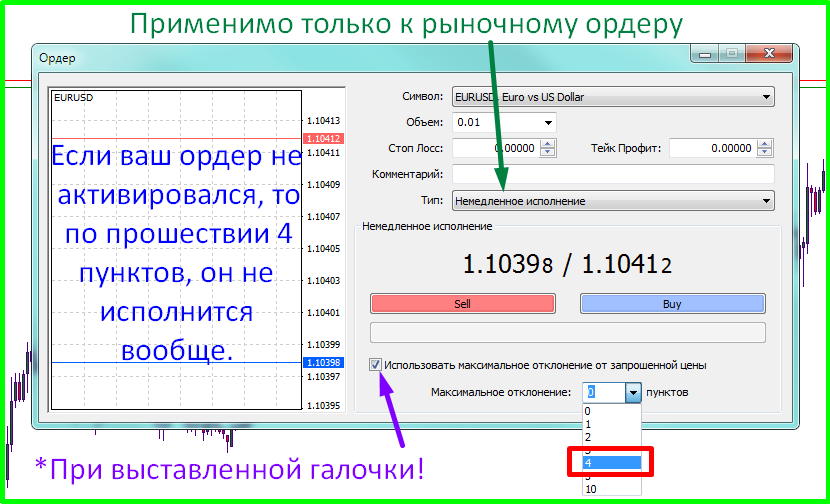Click the maximum deviation dropdown arrow
This screenshot has width=830, height=504.
(x=633, y=393)
